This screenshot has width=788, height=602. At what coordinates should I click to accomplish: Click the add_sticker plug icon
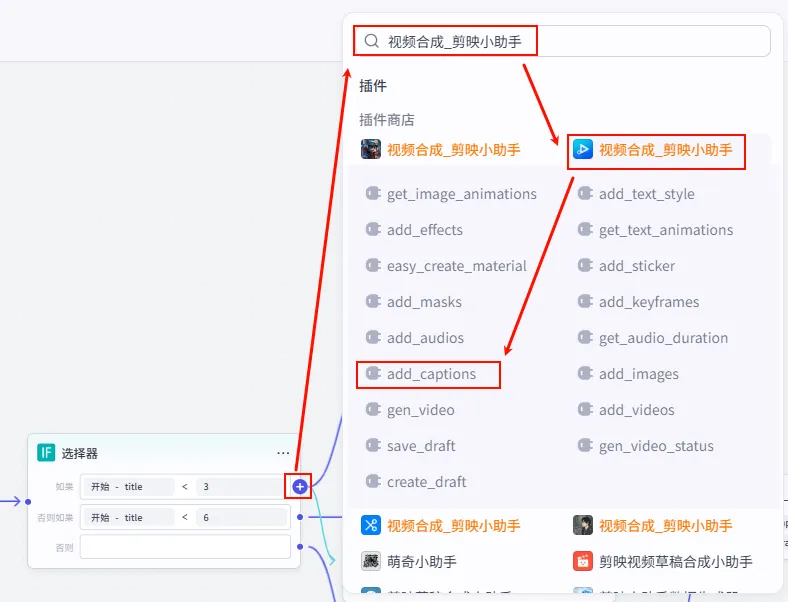click(x=585, y=265)
